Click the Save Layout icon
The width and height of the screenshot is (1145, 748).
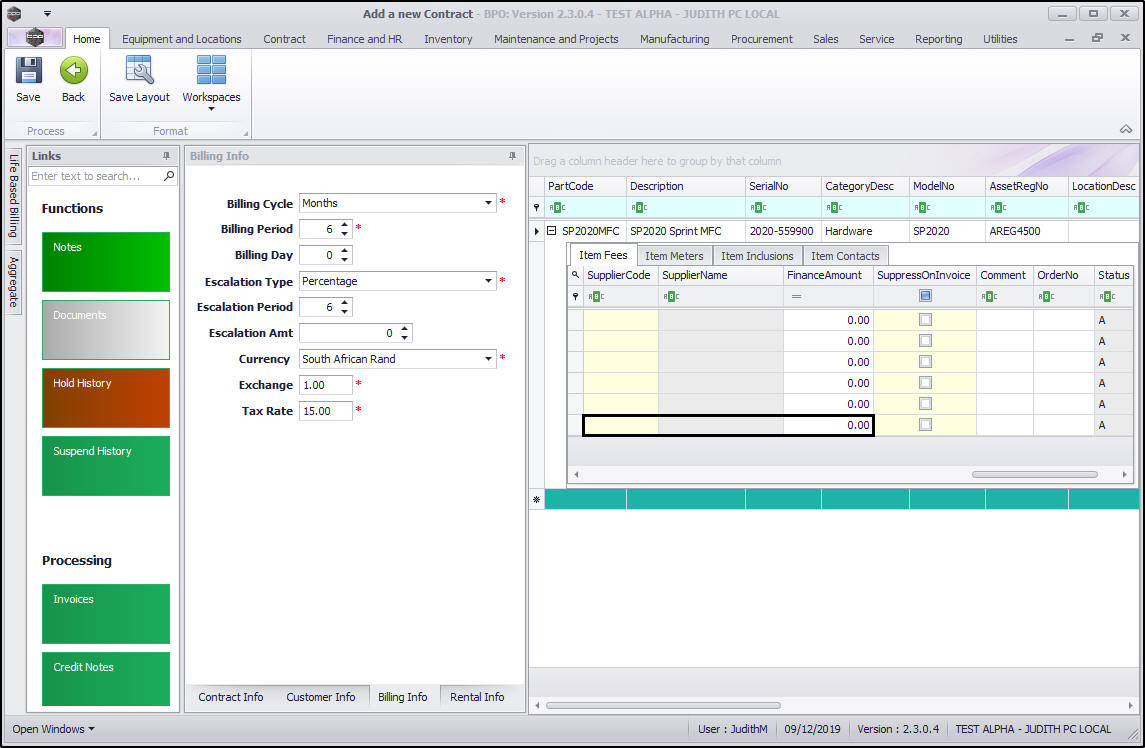pyautogui.click(x=139, y=72)
